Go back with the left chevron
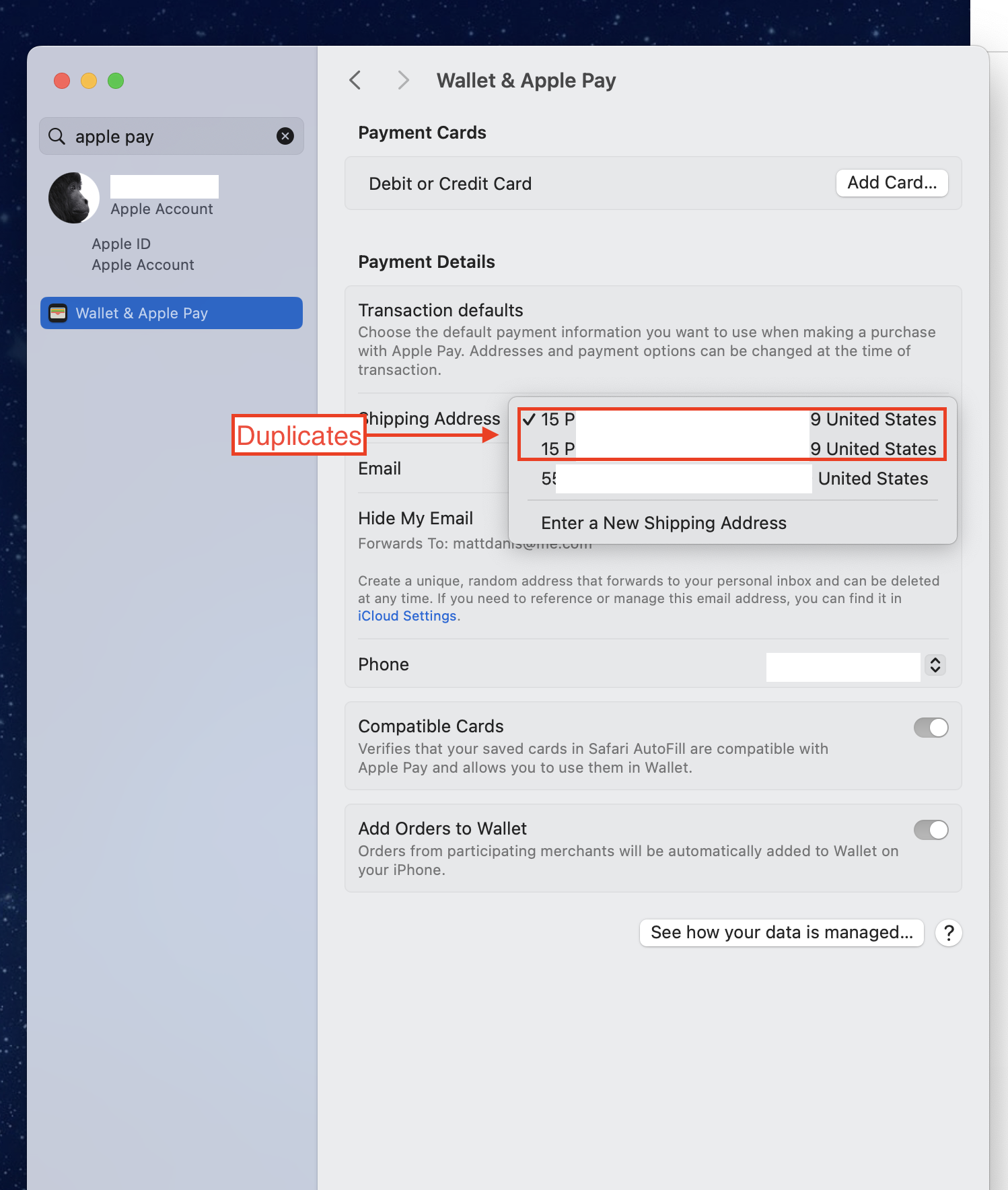The image size is (1008, 1190). (x=355, y=80)
